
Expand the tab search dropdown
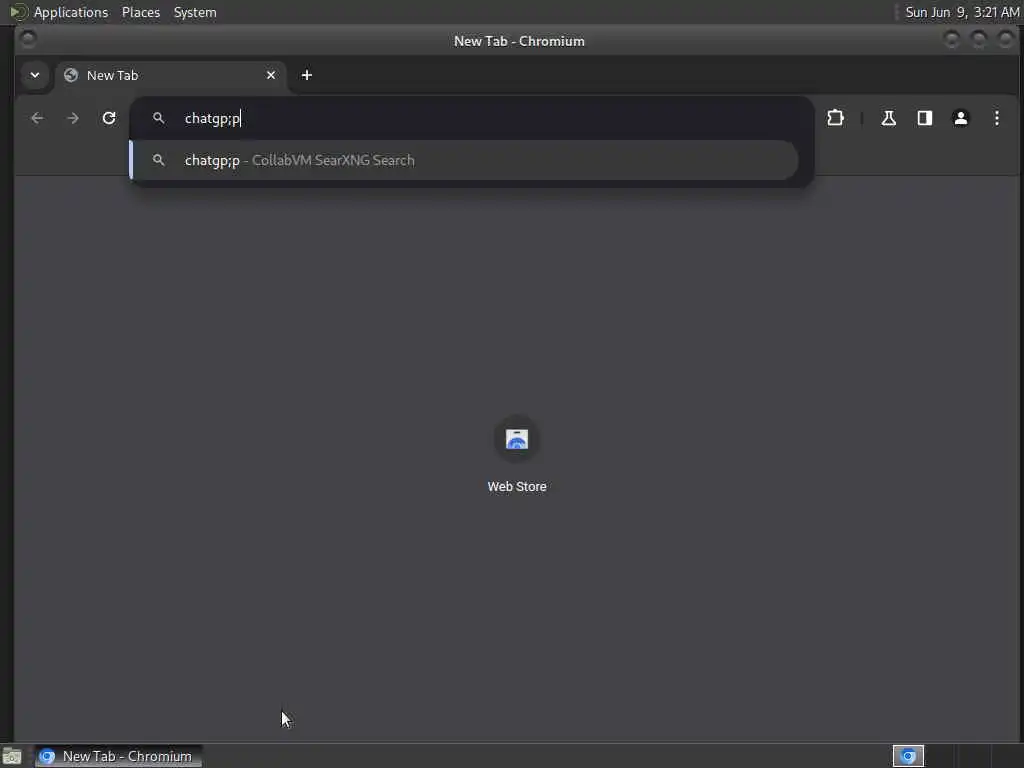pyautogui.click(x=35, y=75)
